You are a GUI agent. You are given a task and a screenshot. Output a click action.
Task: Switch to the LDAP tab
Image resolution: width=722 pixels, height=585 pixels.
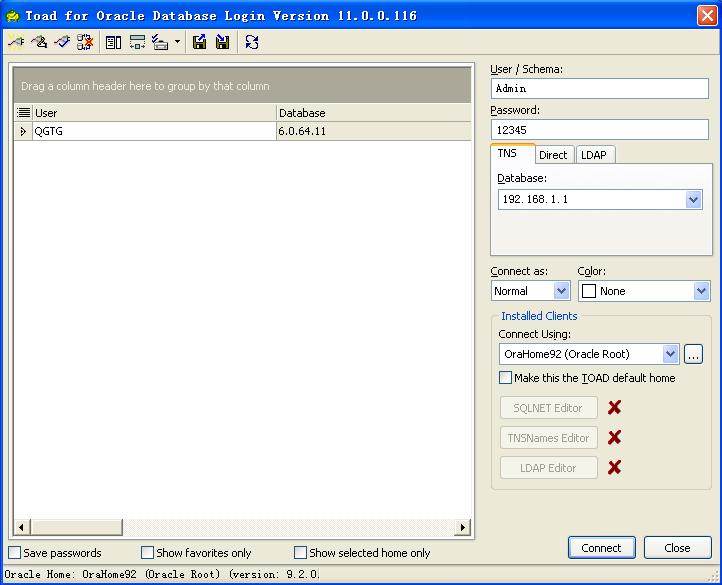[x=594, y=155]
